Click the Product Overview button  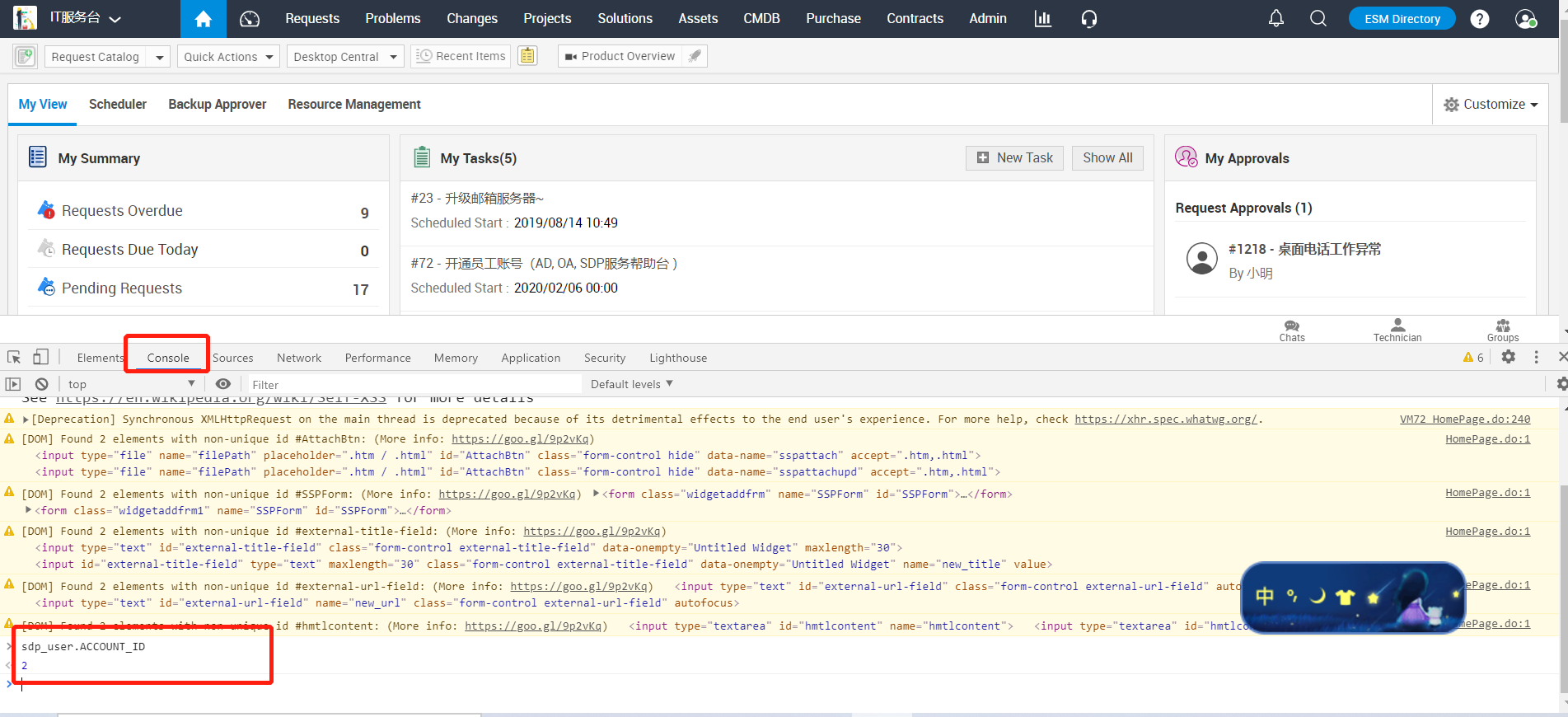(x=620, y=56)
